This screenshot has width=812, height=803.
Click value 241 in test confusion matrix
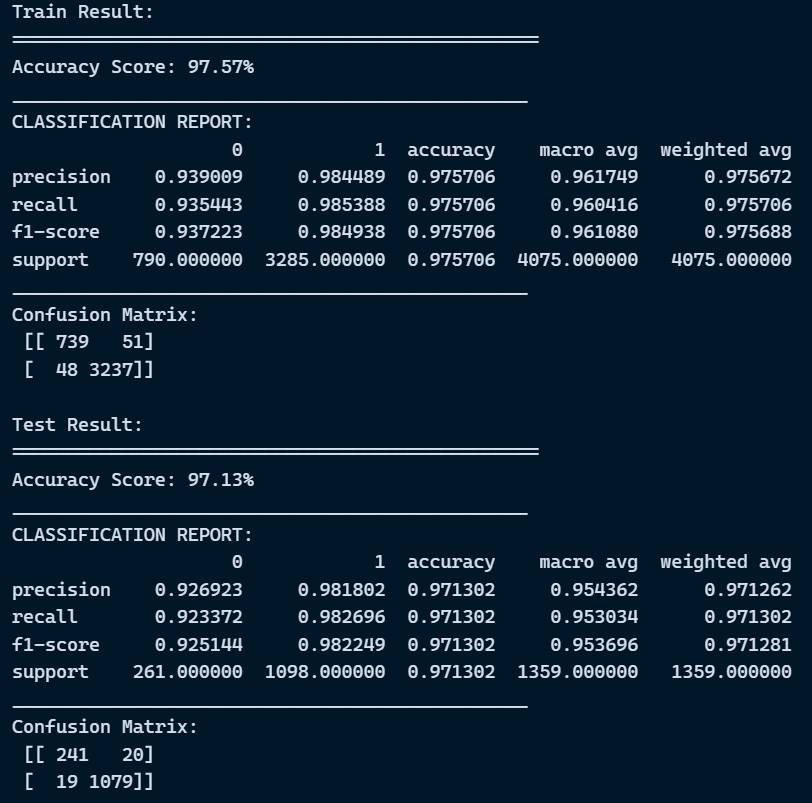click(x=72, y=755)
